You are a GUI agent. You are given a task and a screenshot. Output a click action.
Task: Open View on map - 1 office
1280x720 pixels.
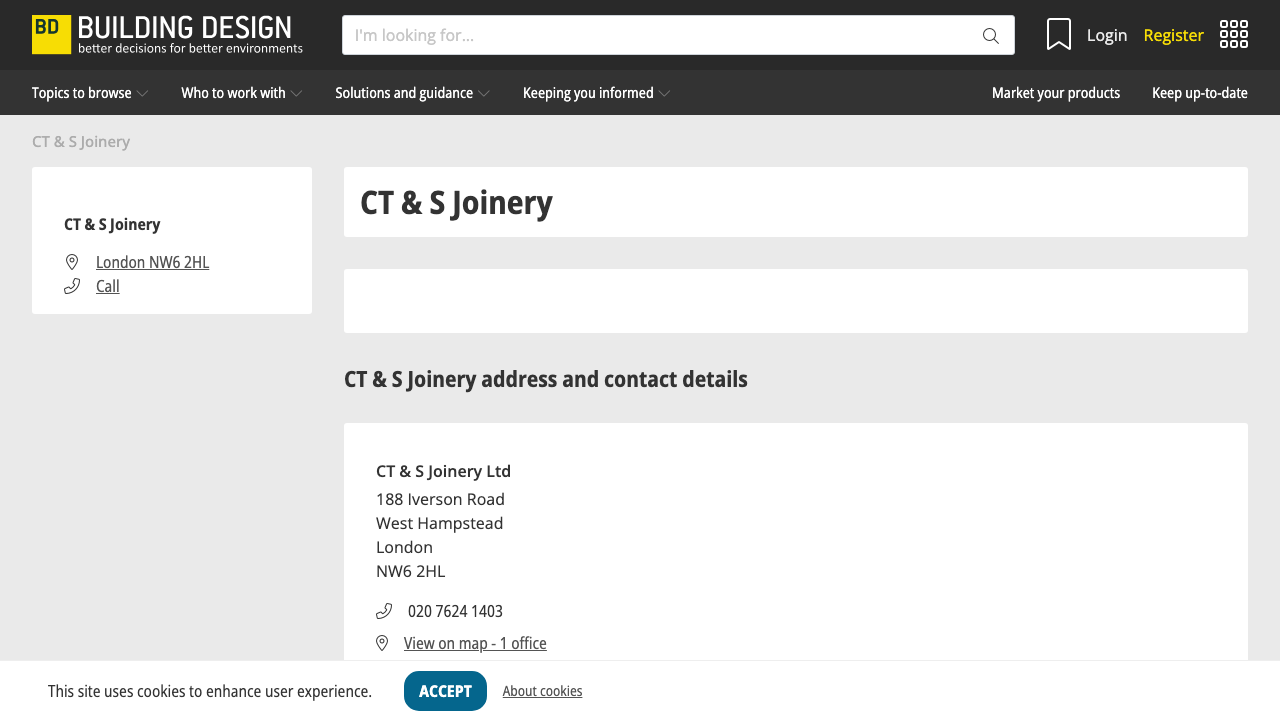[x=475, y=643]
